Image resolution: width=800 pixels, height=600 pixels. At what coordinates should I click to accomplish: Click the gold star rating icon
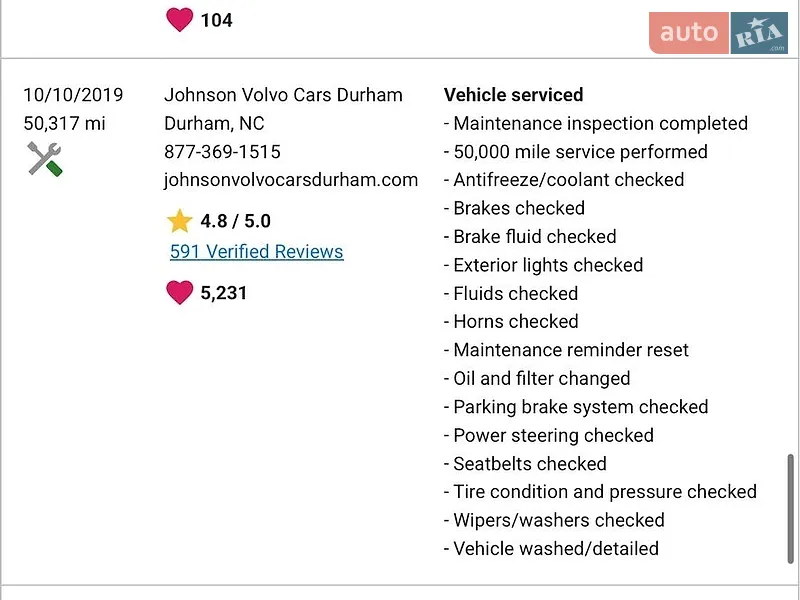pyautogui.click(x=180, y=221)
